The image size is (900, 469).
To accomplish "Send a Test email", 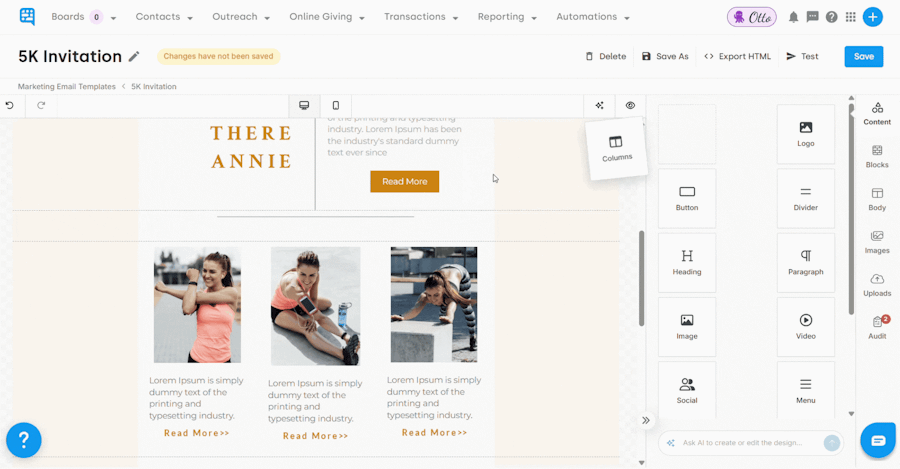I will [x=802, y=56].
